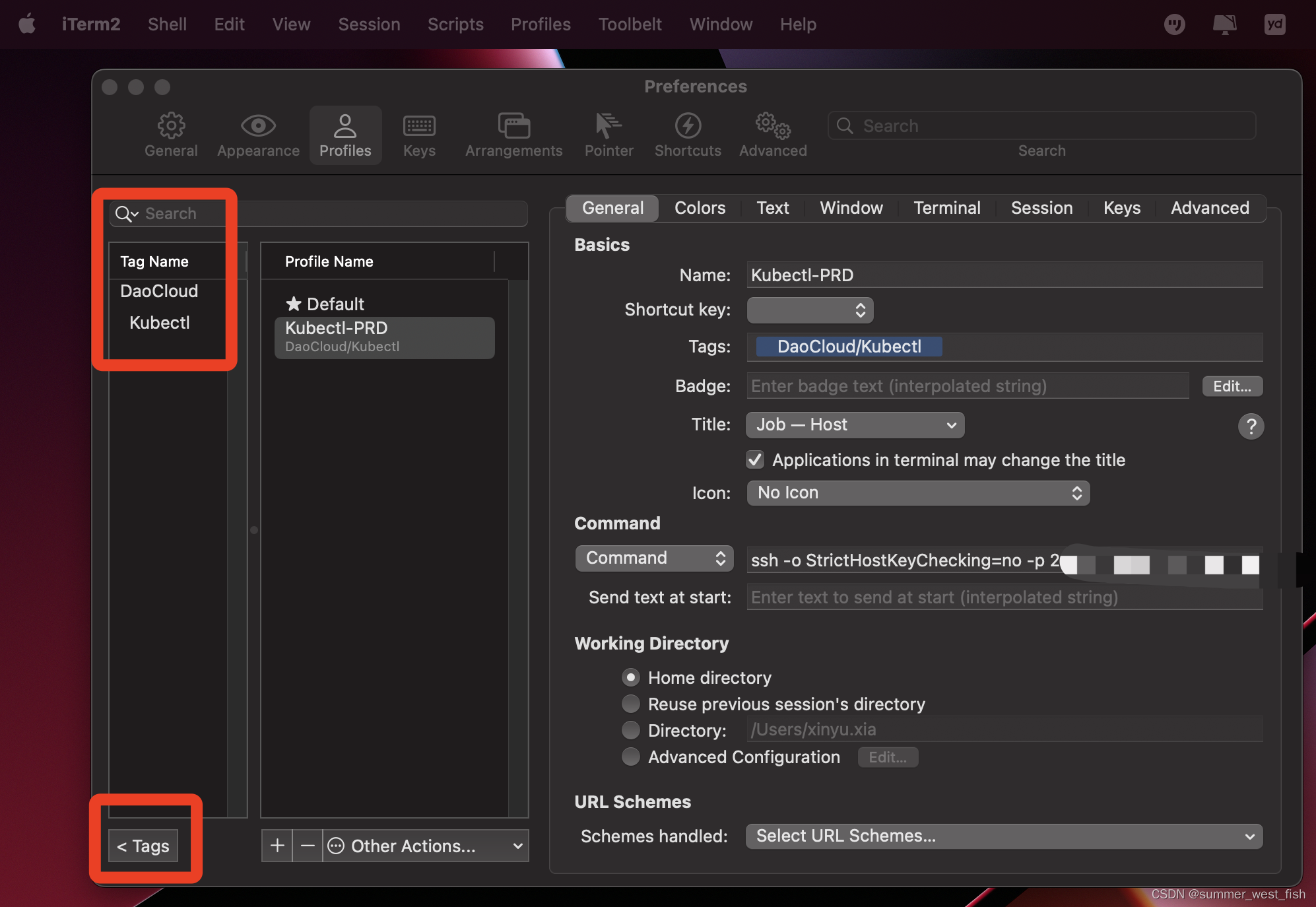The width and height of the screenshot is (1316, 907).
Task: Open the Pointer settings
Action: coord(608,135)
